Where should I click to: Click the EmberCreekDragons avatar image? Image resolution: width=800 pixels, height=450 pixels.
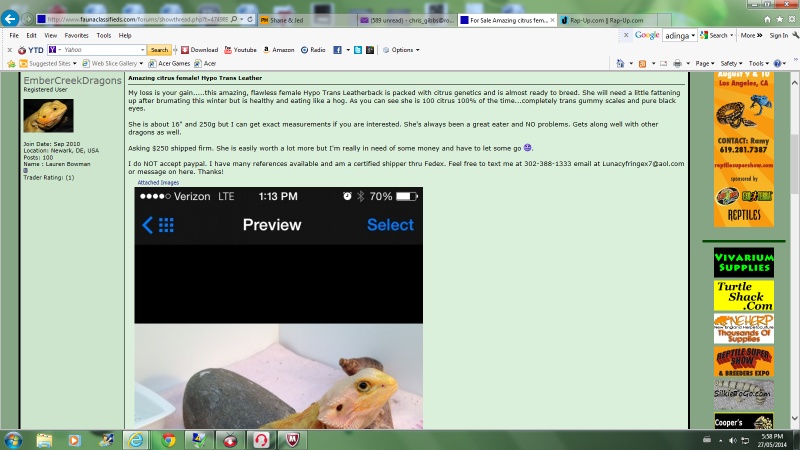(x=48, y=116)
